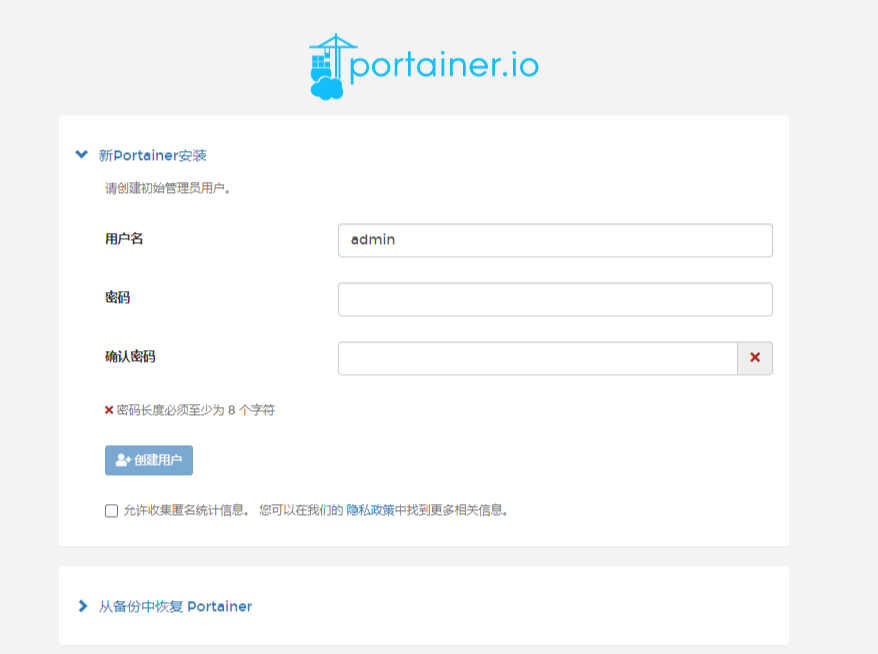Screen dimensions: 878x654
Task: Expand the 从备份中恢复 Portainer chevron
Action: [x=83, y=606]
